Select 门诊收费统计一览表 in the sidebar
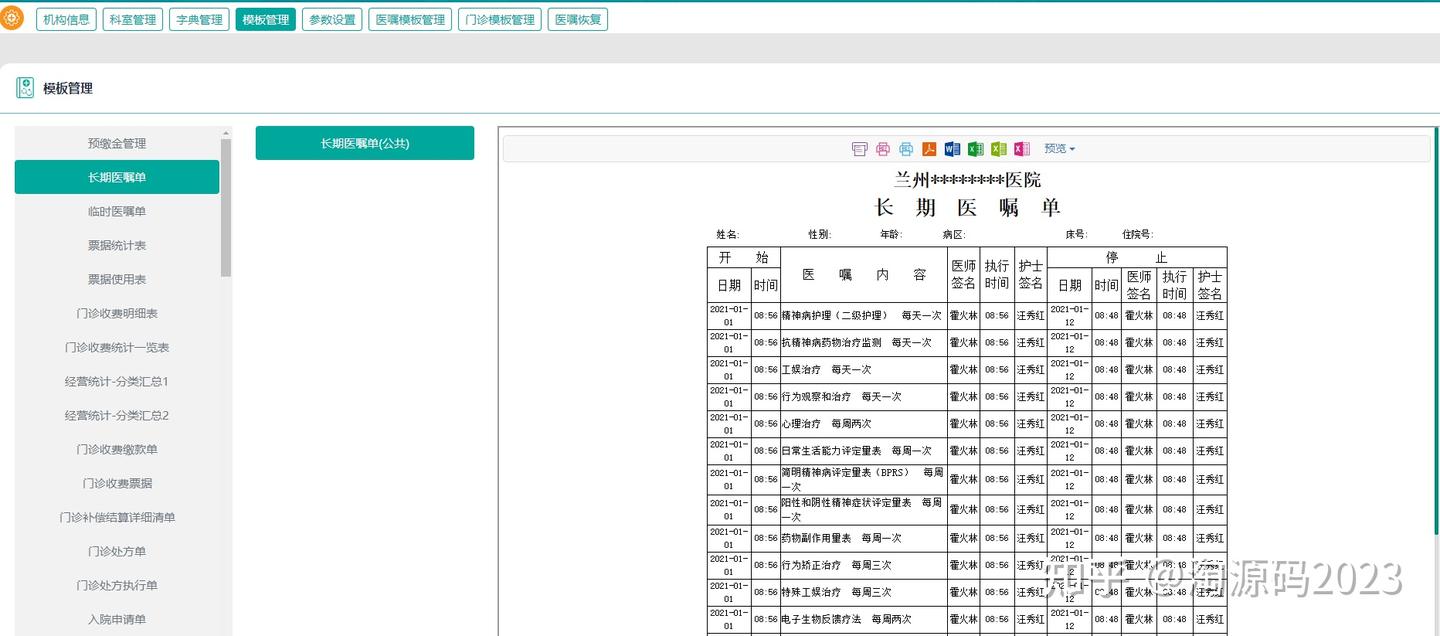The width and height of the screenshot is (1440, 636). 117,347
